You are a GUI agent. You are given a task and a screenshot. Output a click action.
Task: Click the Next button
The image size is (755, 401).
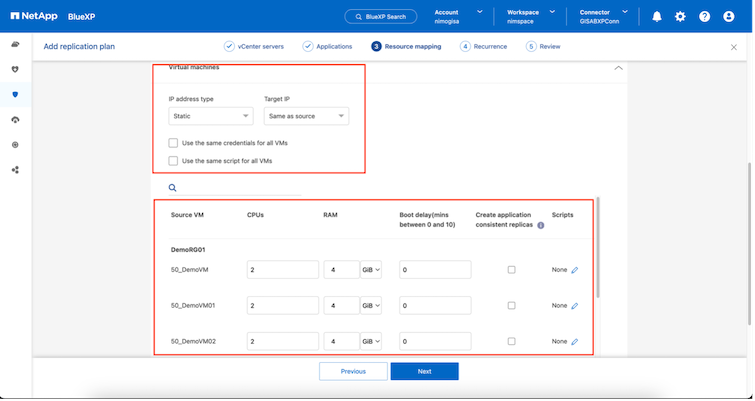point(424,371)
